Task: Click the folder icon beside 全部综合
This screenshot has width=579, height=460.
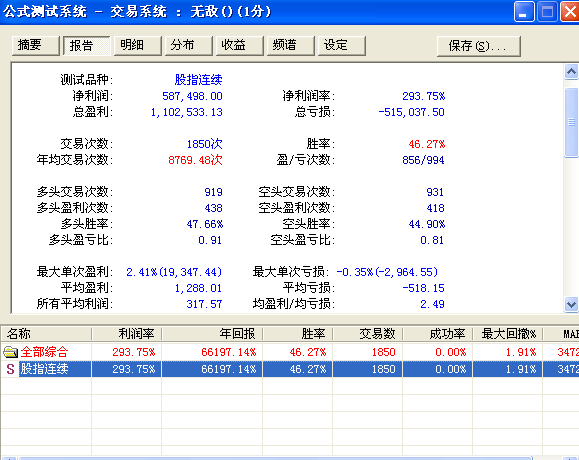Action: pyautogui.click(x=10, y=352)
